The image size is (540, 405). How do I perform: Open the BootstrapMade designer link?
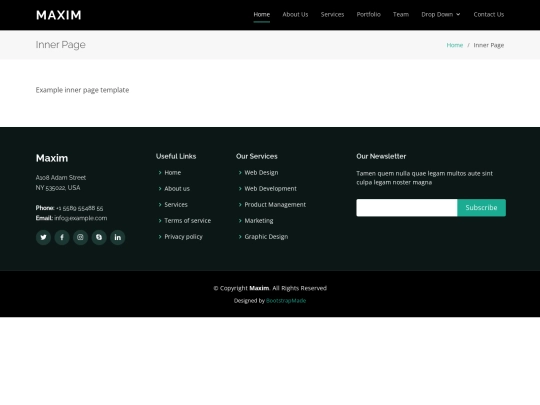(x=286, y=301)
